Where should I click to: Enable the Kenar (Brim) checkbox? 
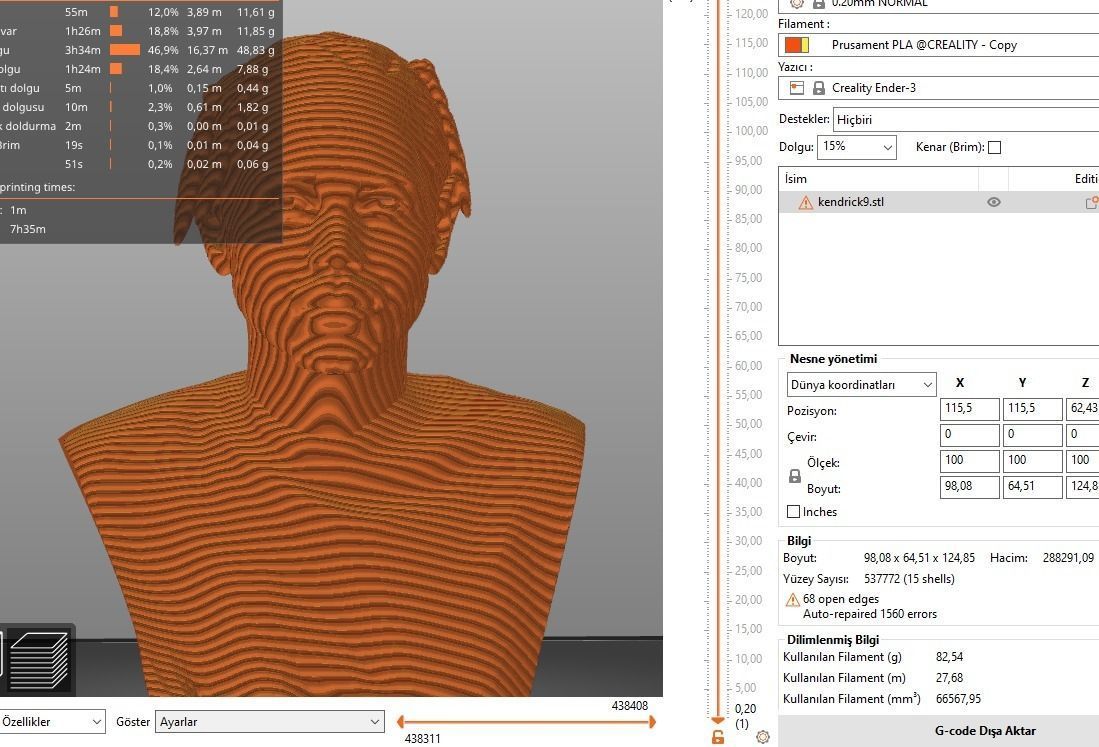click(x=994, y=147)
